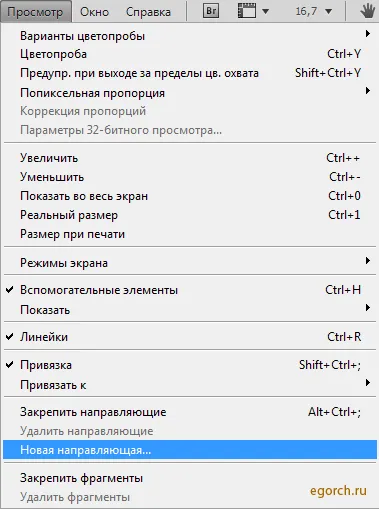Open the Привязать к submenu

click(x=190, y=385)
